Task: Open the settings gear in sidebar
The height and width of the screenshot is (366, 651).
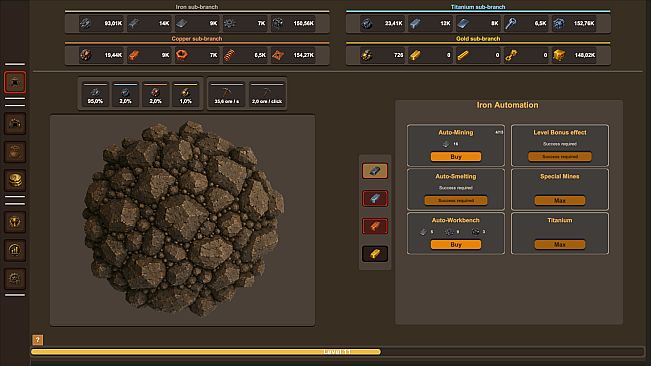Action: 15,278
